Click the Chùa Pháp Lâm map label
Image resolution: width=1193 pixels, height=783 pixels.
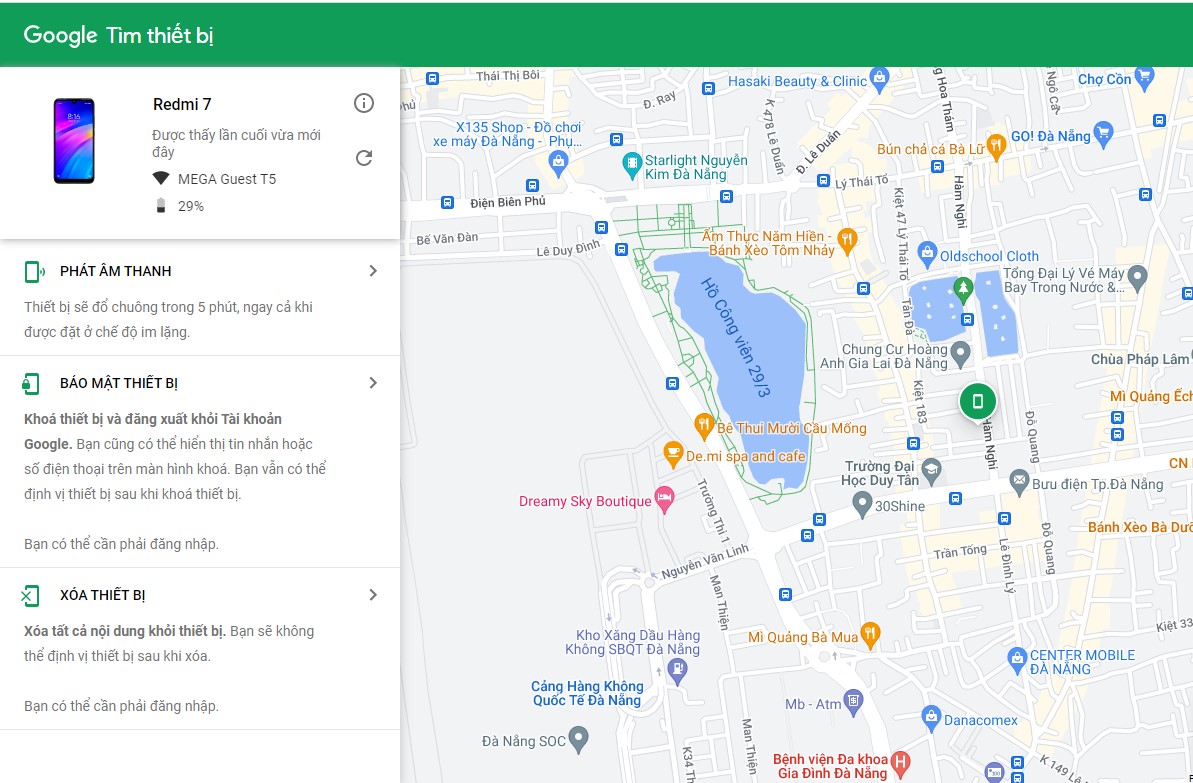point(1140,359)
